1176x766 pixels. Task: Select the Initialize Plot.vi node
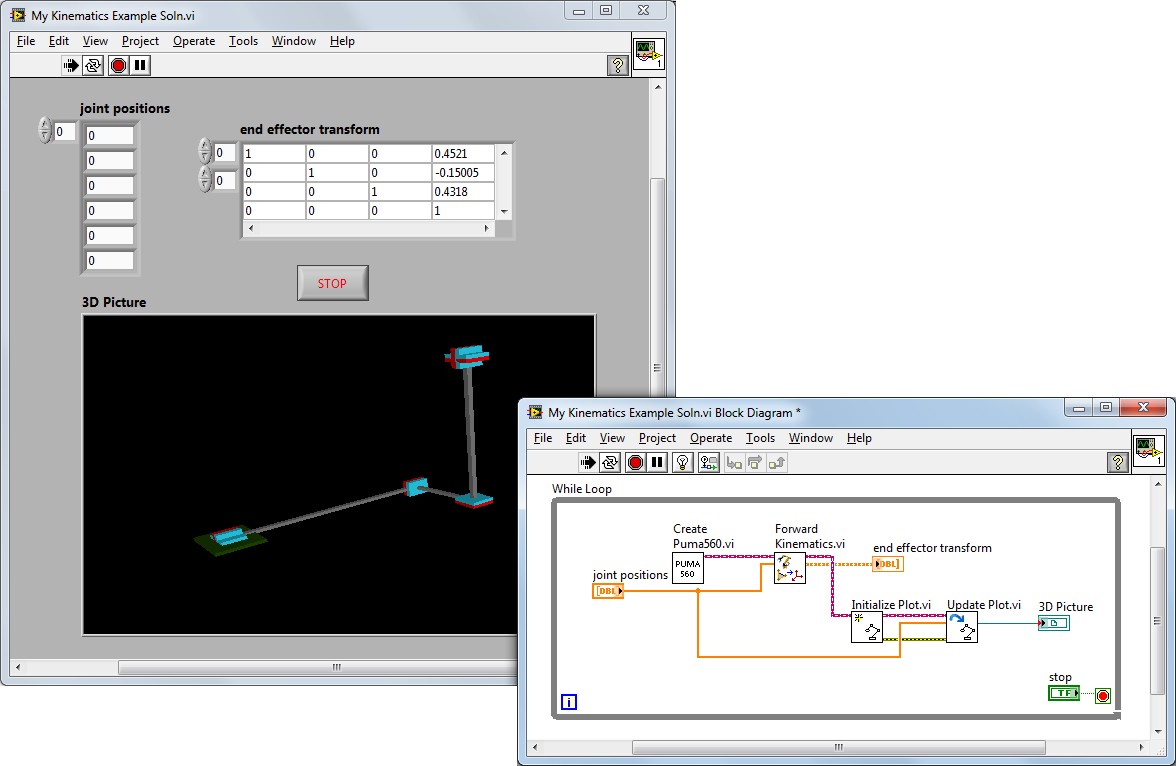tap(866, 627)
